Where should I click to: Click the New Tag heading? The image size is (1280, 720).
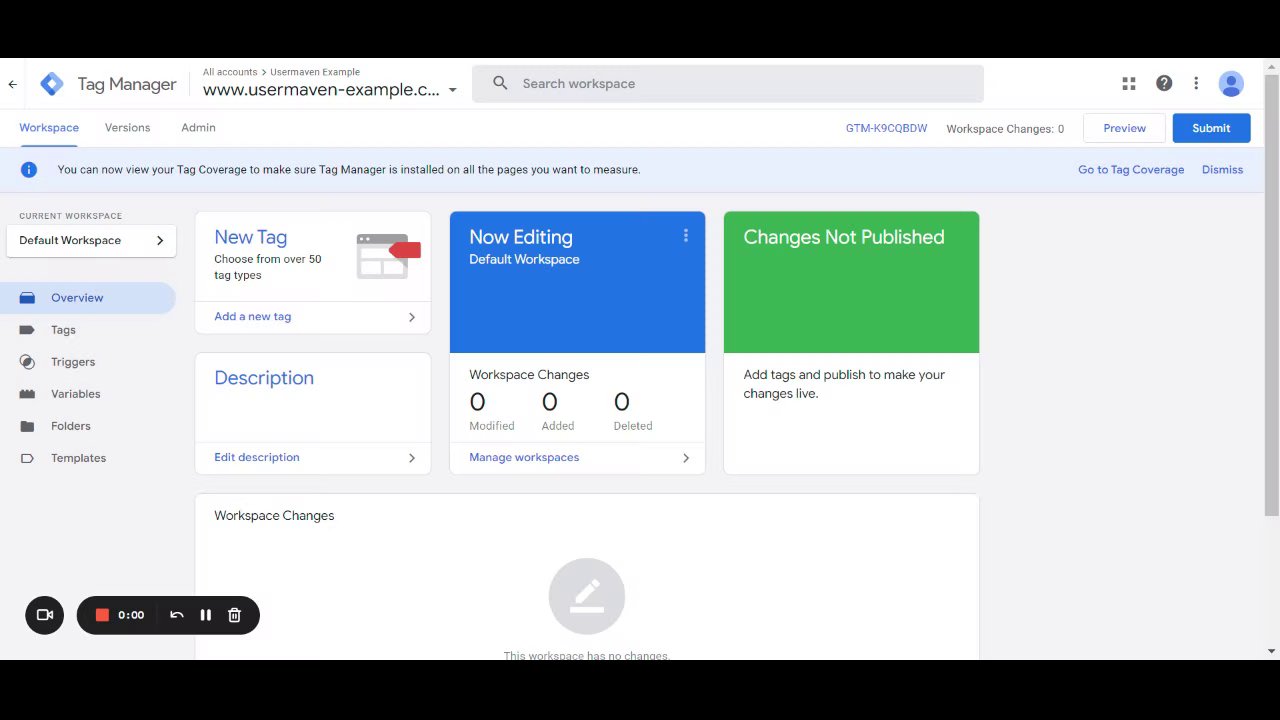[251, 237]
